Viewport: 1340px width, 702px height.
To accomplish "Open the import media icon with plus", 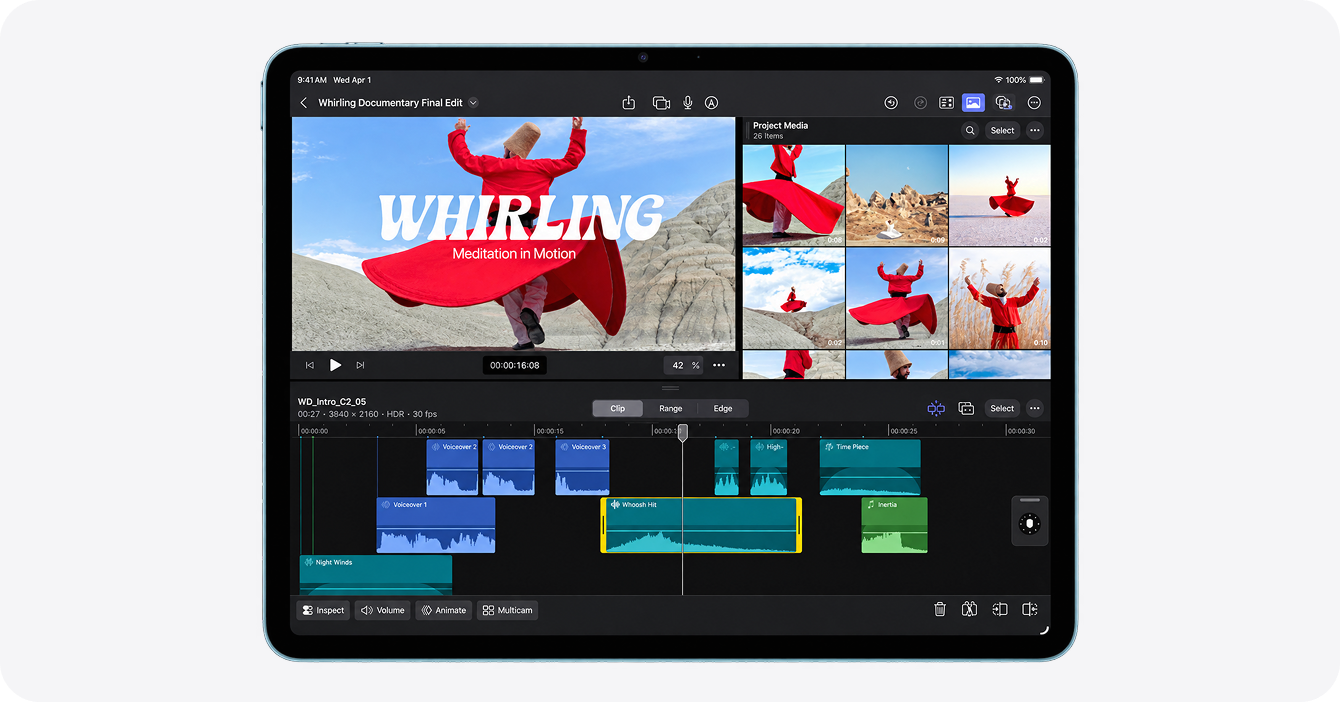I will coord(1004,103).
